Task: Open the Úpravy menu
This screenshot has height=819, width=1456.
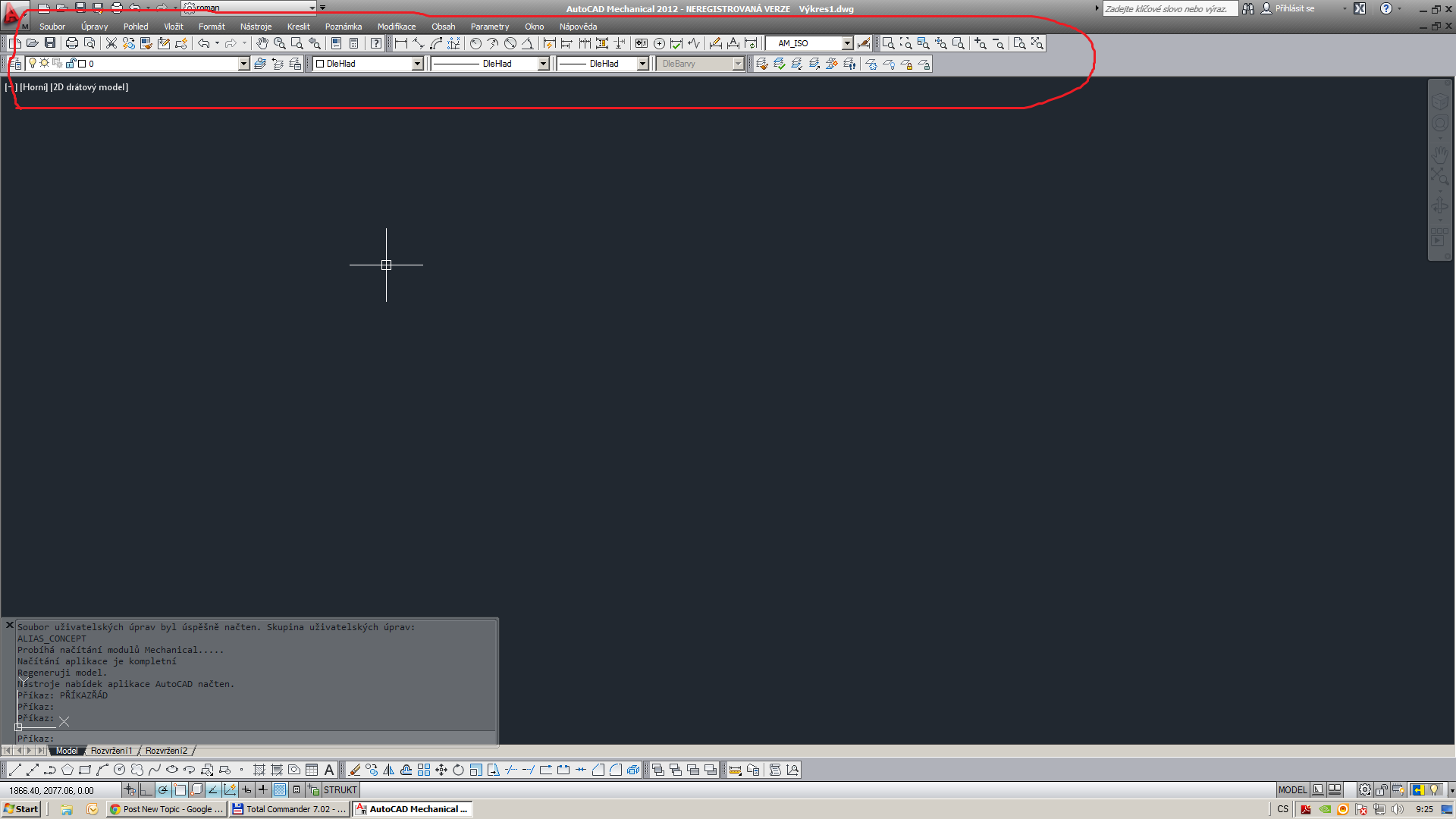Action: (95, 27)
